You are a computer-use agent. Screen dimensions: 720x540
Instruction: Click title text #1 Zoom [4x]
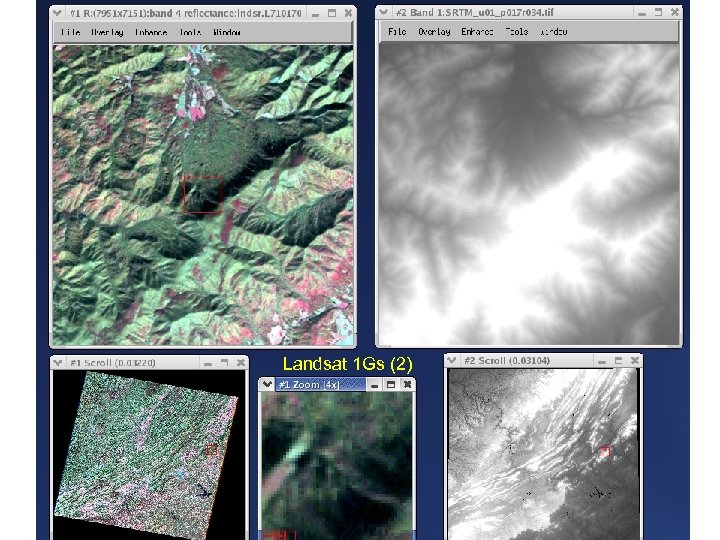point(309,384)
